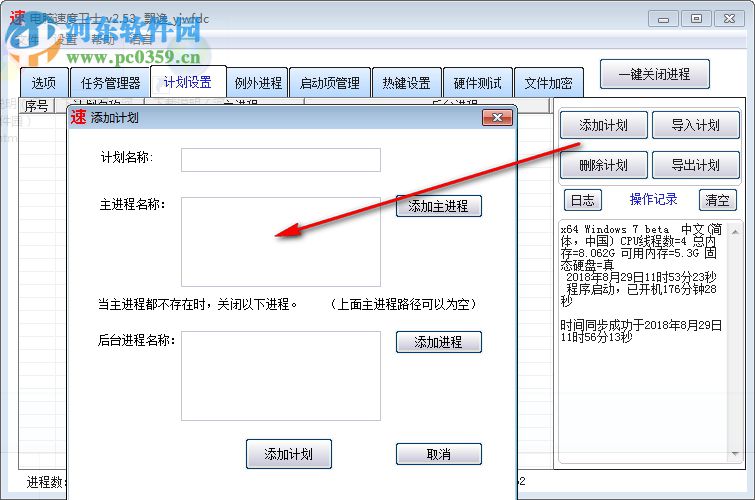
Task: Open the 日志 log button
Action: [583, 200]
